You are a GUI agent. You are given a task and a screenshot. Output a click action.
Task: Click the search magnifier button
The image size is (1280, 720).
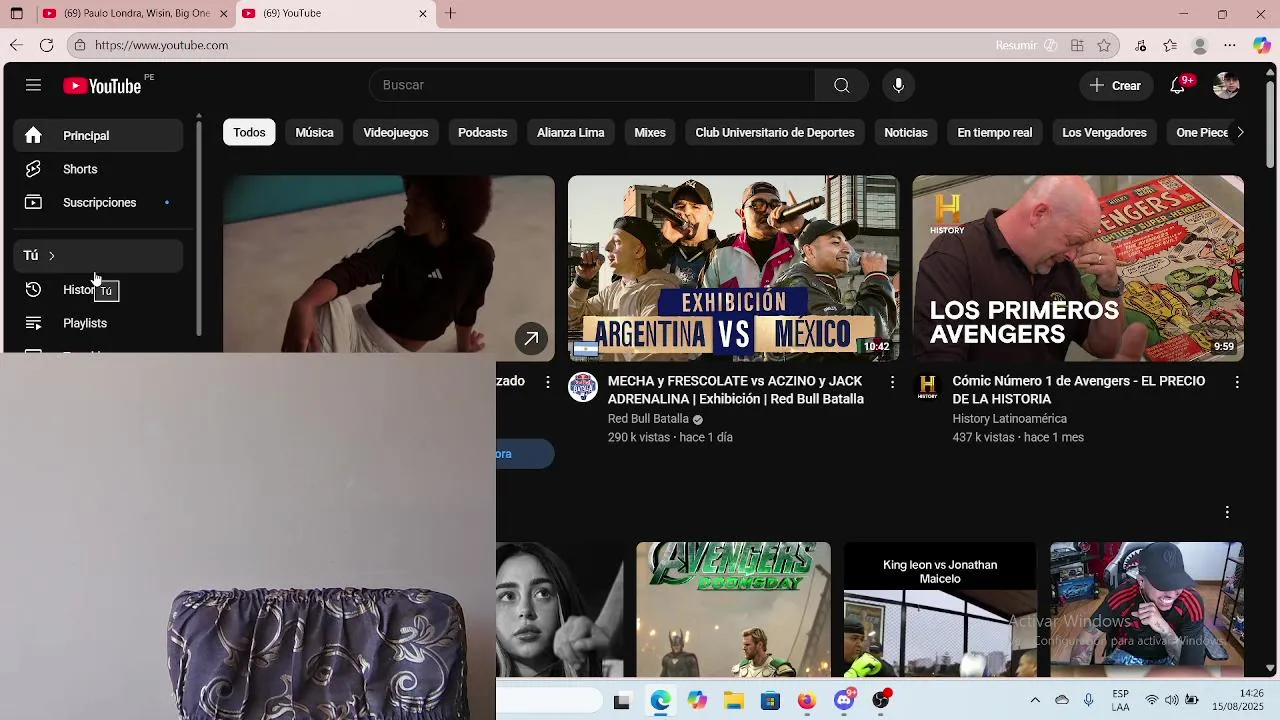(x=841, y=85)
